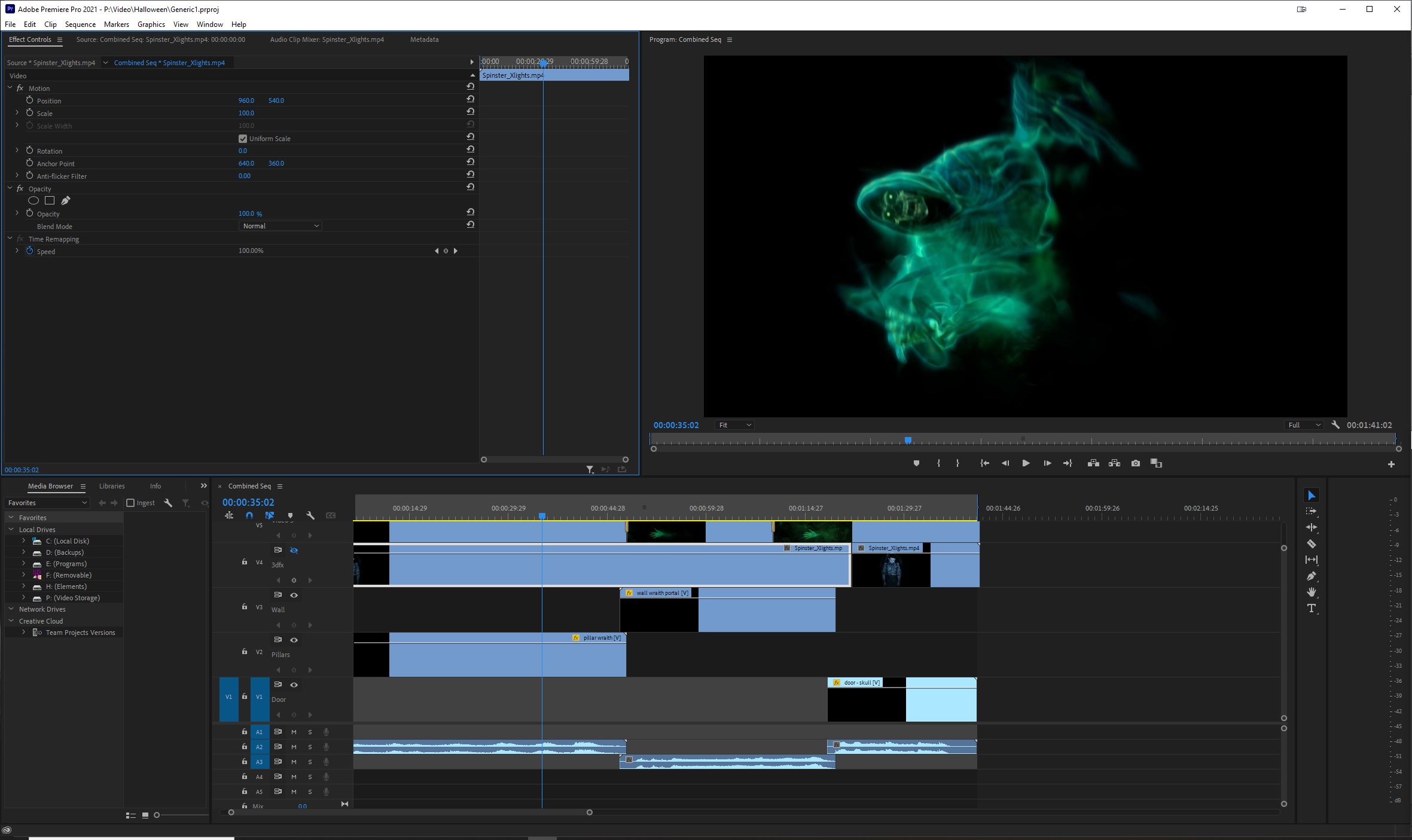The image size is (1412, 840).
Task: Switch to the Libraries tab
Action: [112, 486]
